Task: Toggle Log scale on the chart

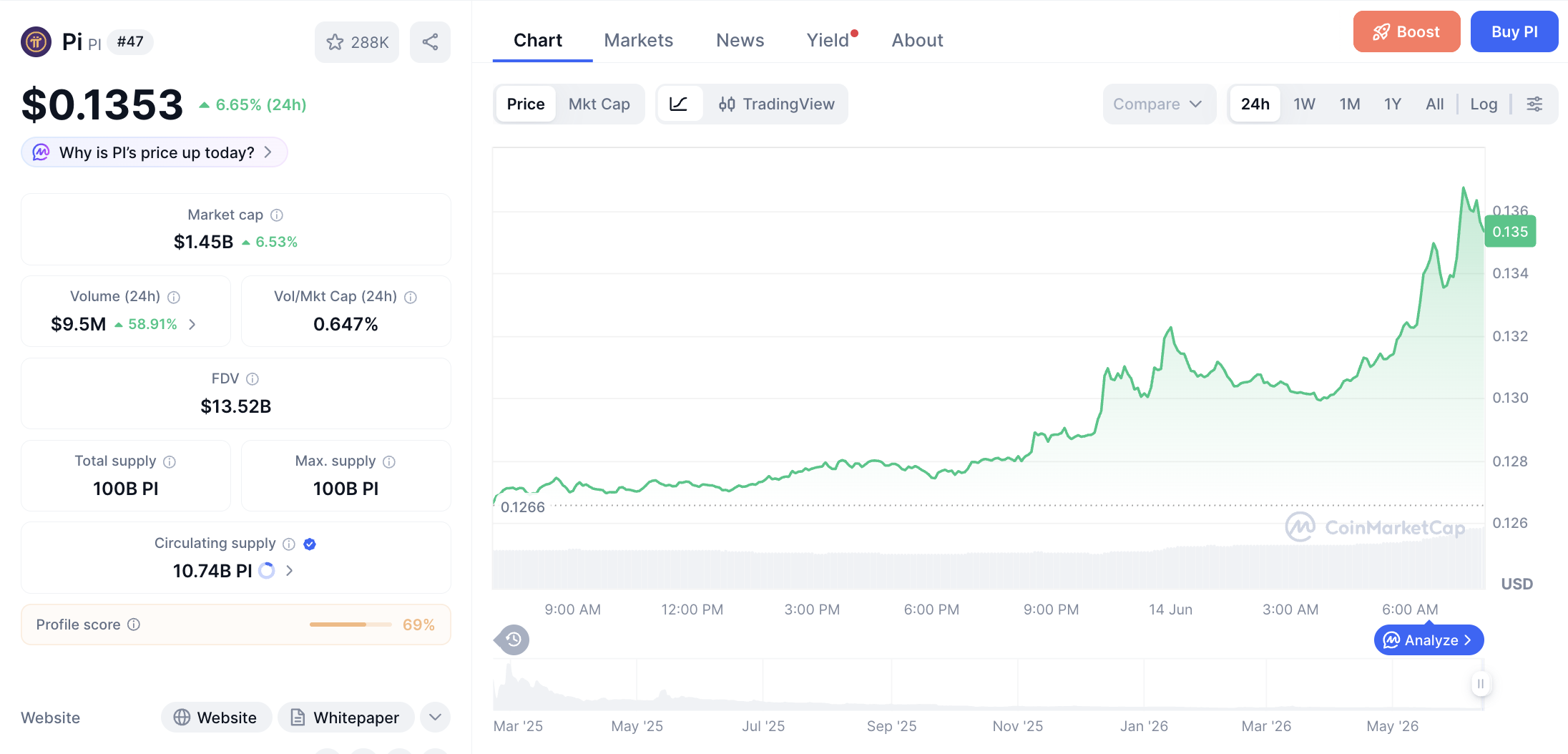Action: [x=1484, y=104]
